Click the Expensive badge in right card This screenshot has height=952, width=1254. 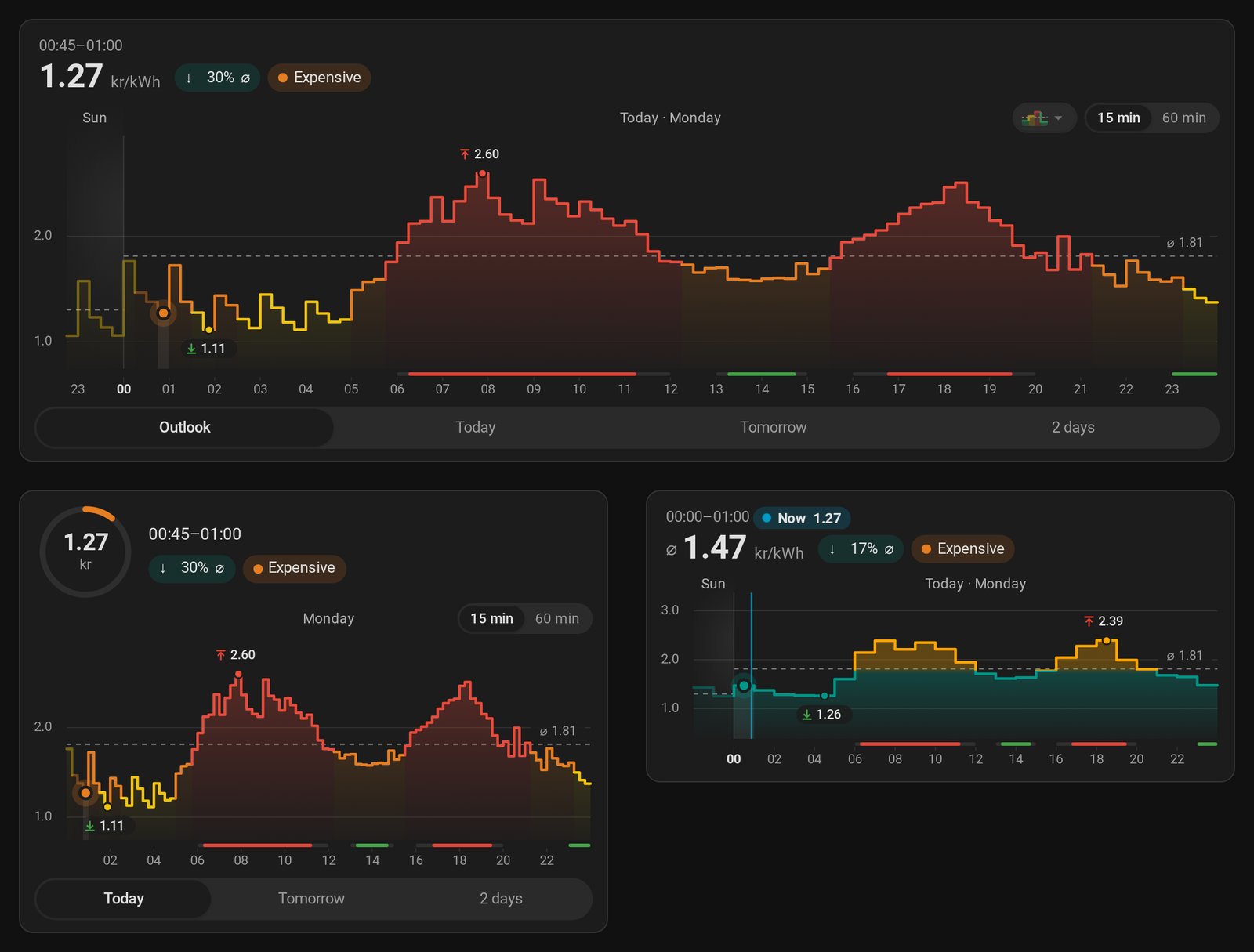coord(962,549)
